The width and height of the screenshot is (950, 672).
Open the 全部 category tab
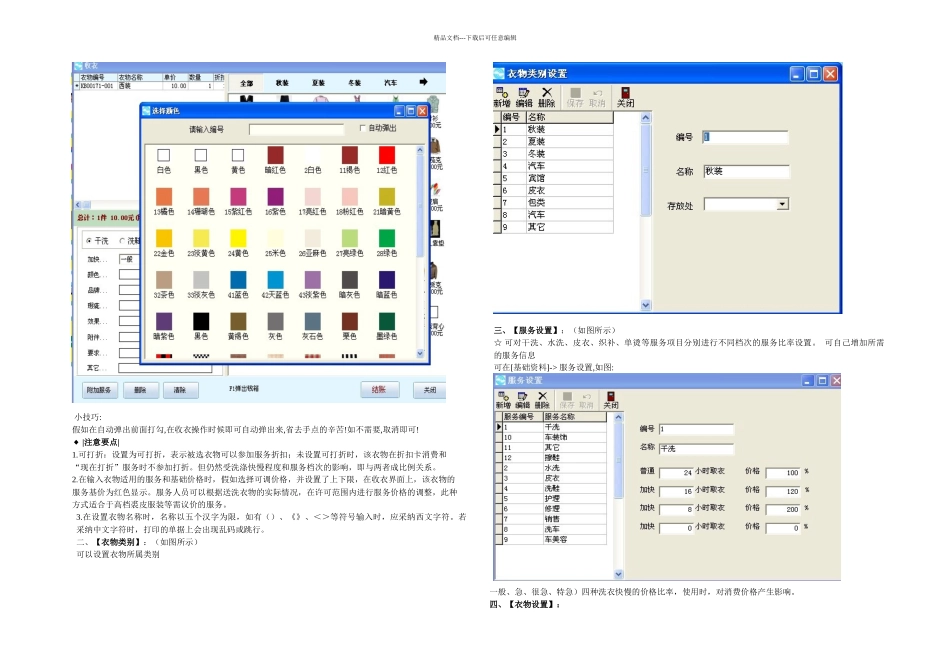[x=247, y=83]
